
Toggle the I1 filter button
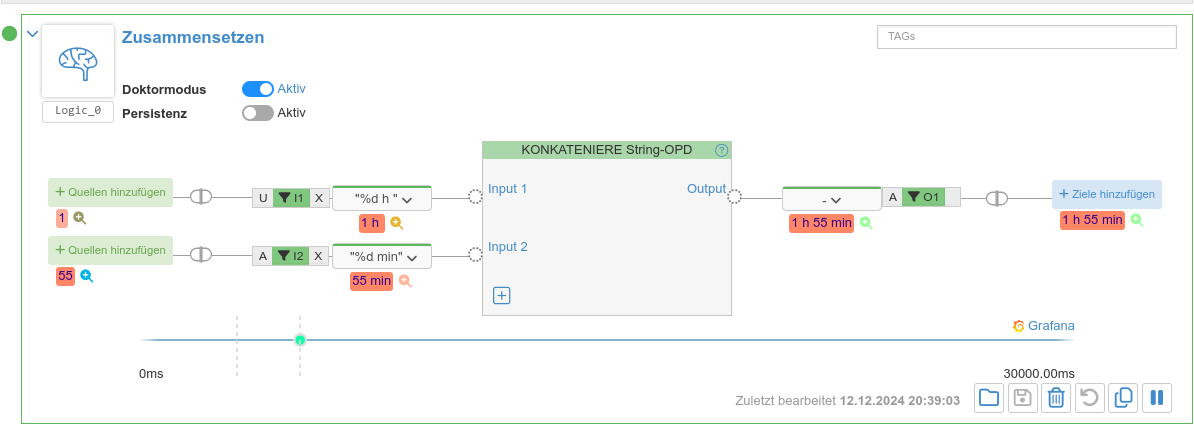click(x=291, y=198)
